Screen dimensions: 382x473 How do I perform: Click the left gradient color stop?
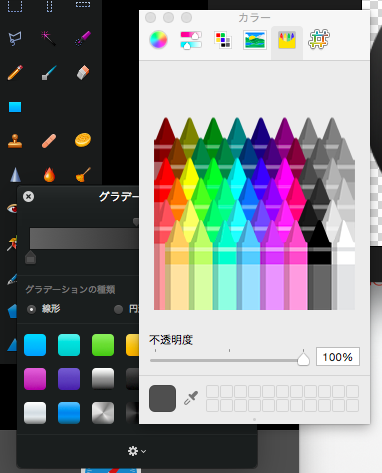(x=30, y=257)
